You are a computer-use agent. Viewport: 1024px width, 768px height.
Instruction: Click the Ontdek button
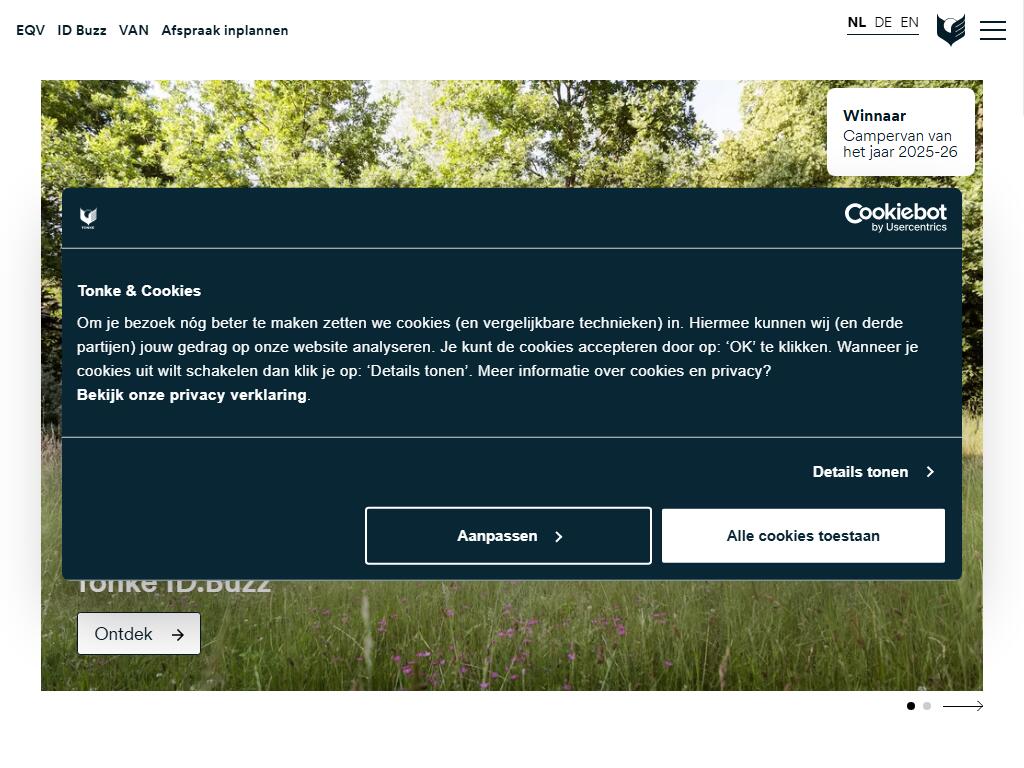click(139, 634)
